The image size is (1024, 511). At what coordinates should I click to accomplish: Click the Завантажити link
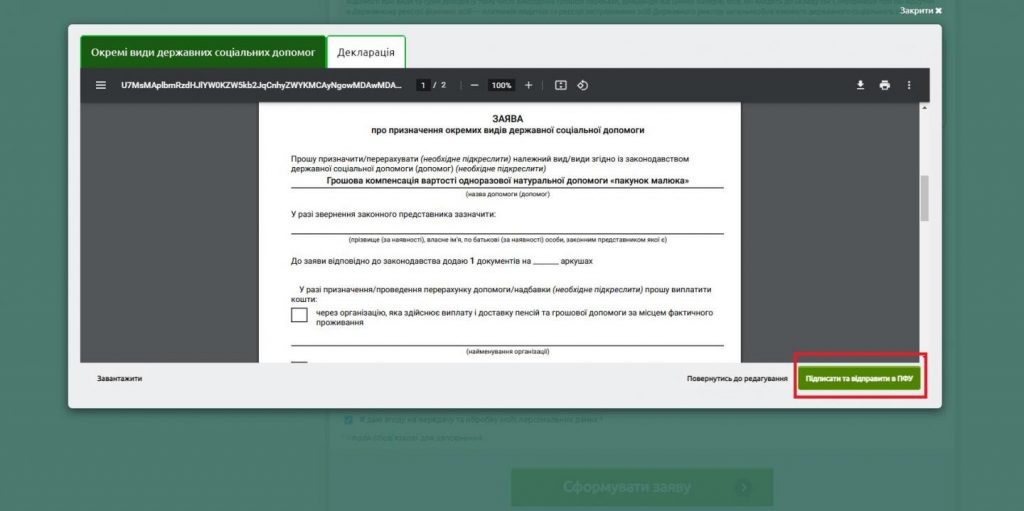(119, 379)
